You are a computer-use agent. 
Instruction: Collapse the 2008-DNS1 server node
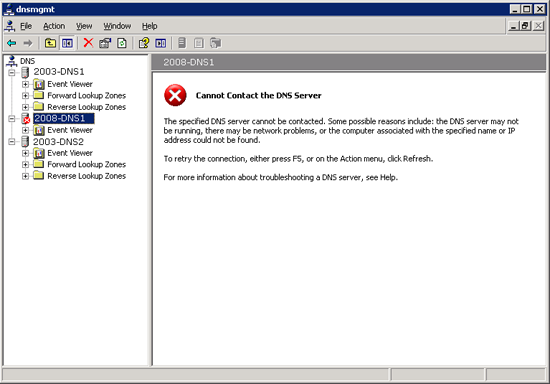[12, 119]
